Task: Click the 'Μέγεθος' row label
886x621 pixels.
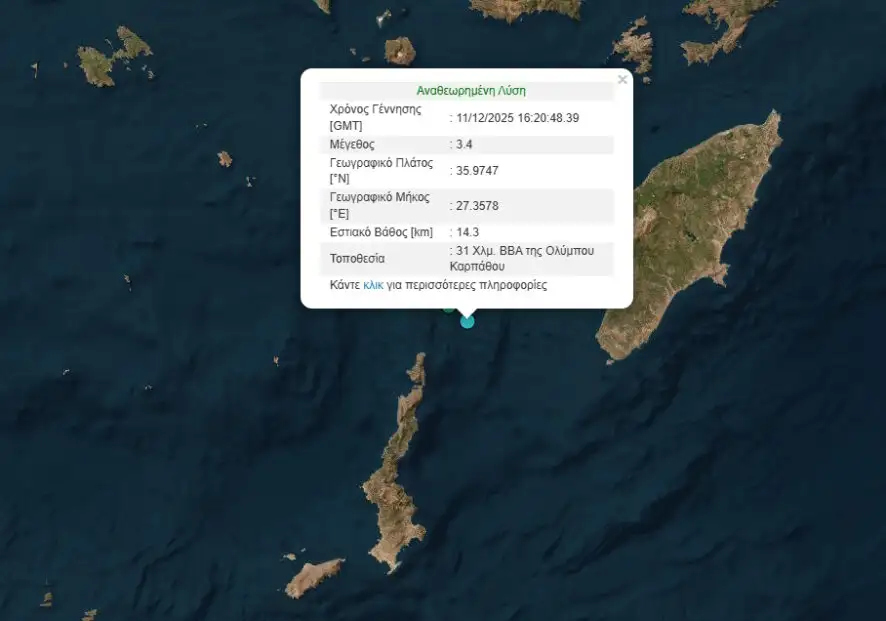Action: (x=352, y=144)
